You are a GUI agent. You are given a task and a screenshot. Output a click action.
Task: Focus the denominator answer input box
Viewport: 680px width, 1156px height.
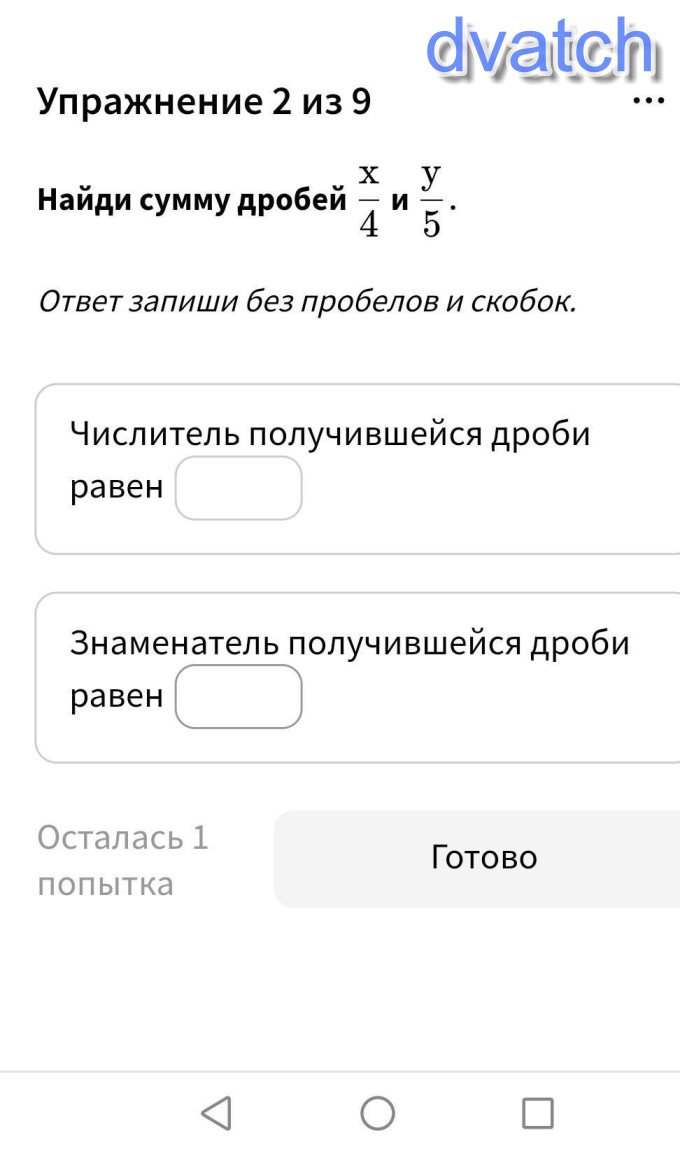pyautogui.click(x=239, y=696)
